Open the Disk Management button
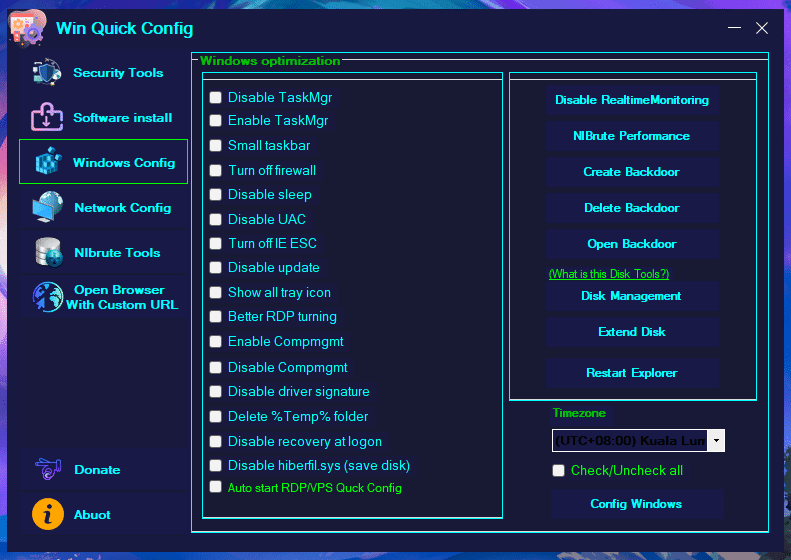The image size is (791, 560). point(632,296)
